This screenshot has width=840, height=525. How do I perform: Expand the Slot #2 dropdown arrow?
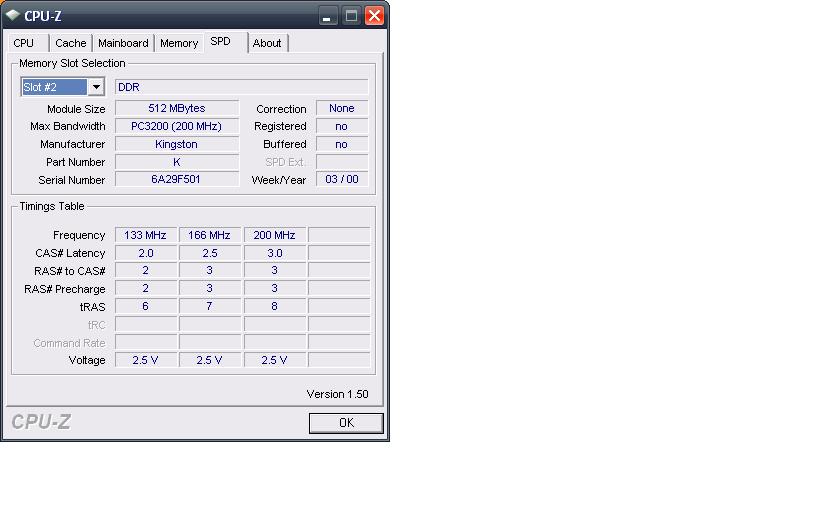pyautogui.click(x=96, y=87)
